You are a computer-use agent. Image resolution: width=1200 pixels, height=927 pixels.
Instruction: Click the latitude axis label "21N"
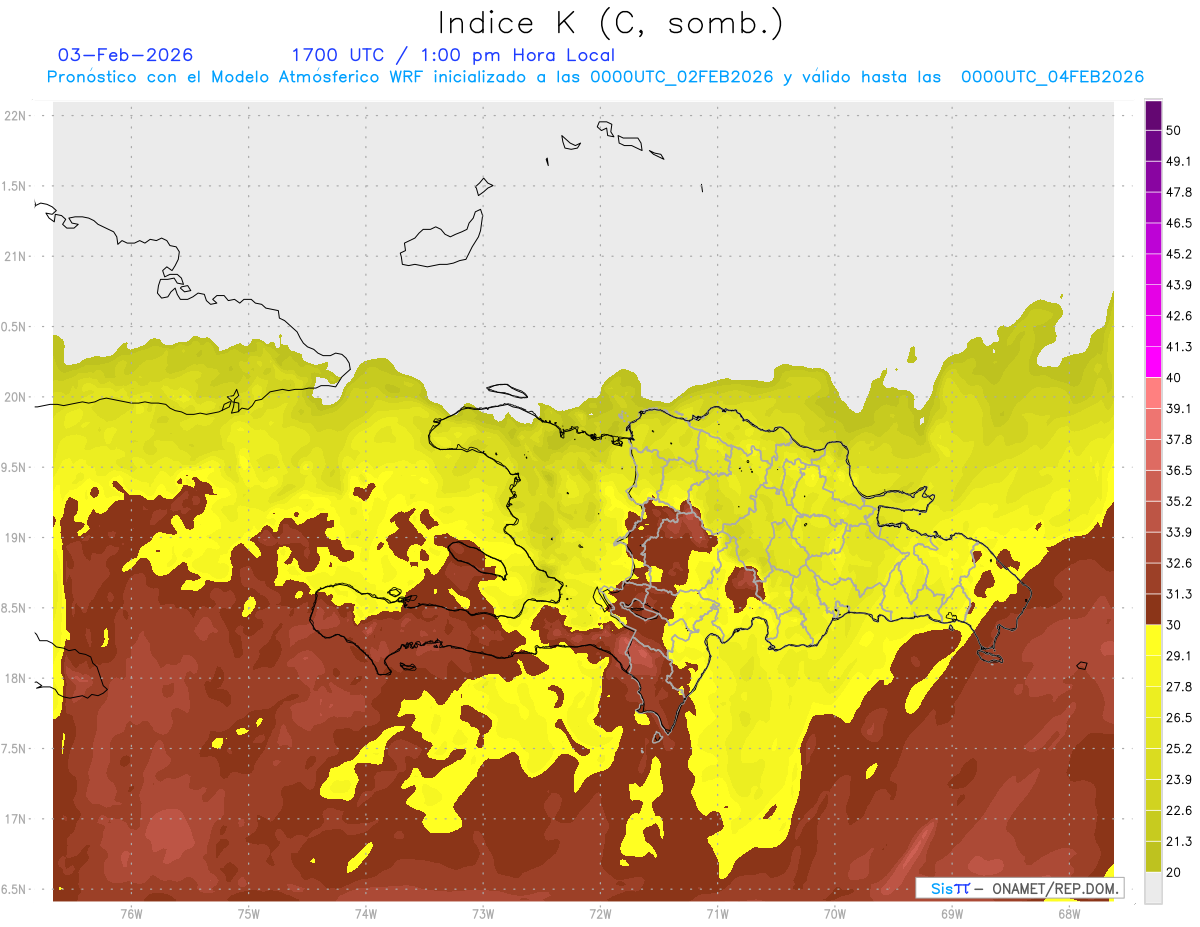(x=17, y=256)
